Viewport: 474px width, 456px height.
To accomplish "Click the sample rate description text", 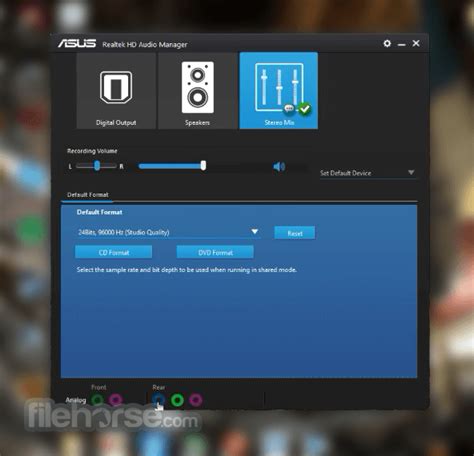I will click(x=187, y=270).
